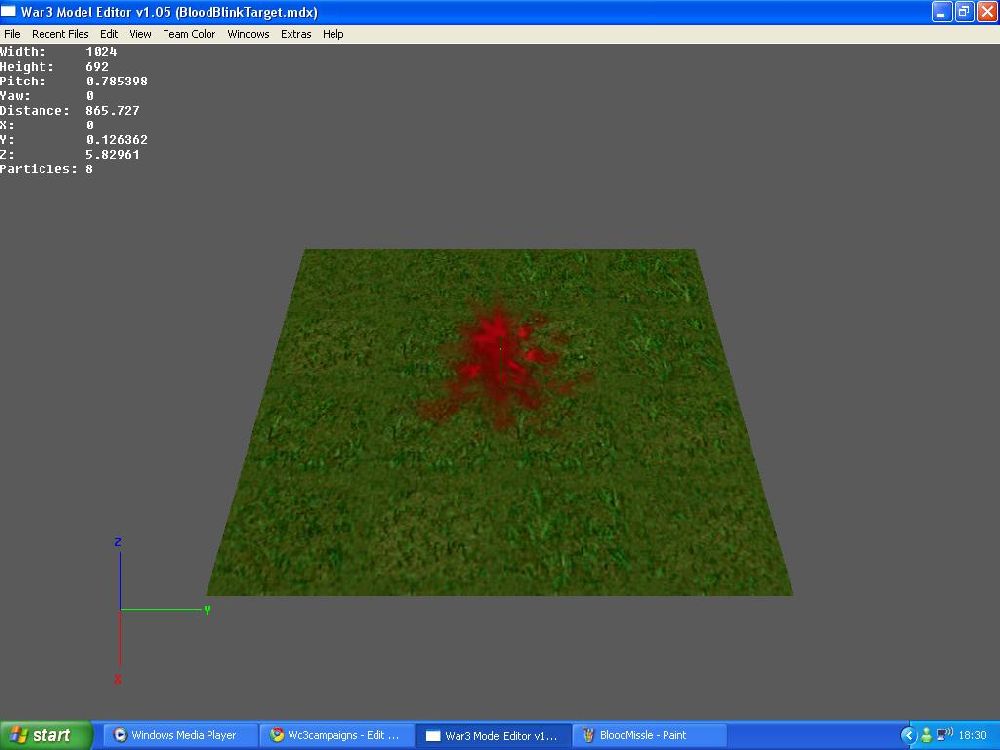Expand hidden system tray icons arrow
The height and width of the screenshot is (750, 1000).
click(908, 735)
